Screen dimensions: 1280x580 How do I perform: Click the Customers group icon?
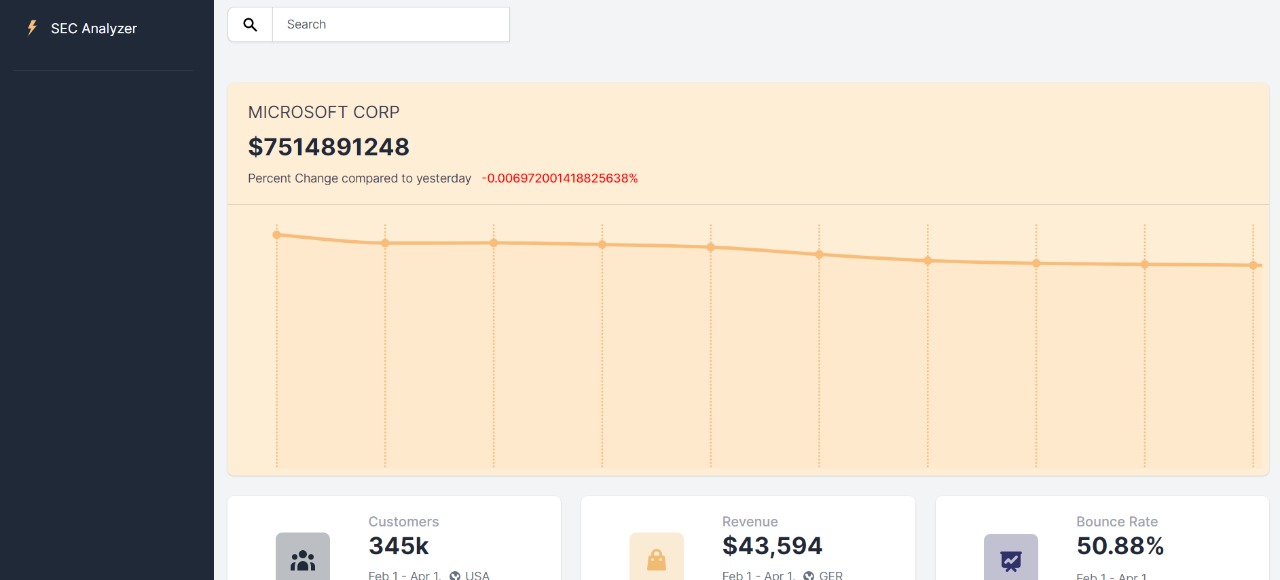coord(303,560)
